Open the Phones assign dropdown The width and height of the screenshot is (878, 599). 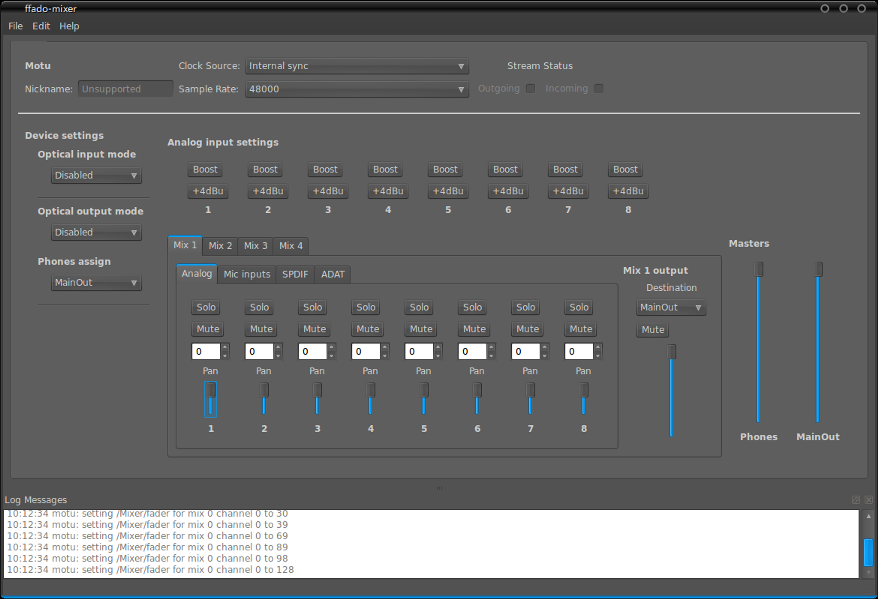[96, 283]
